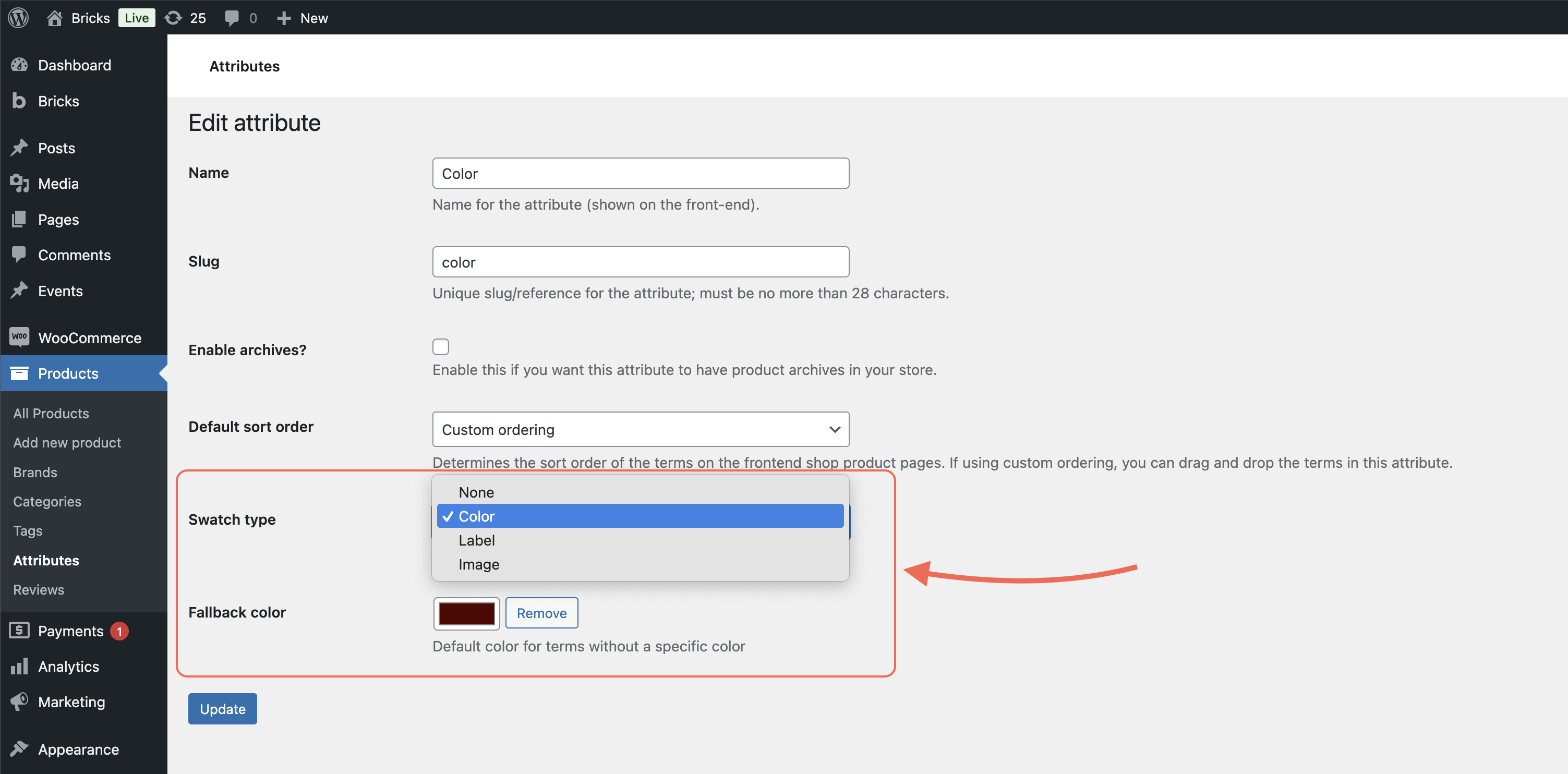The image size is (1568, 774).
Task: Go to the Media library
Action: click(x=58, y=183)
